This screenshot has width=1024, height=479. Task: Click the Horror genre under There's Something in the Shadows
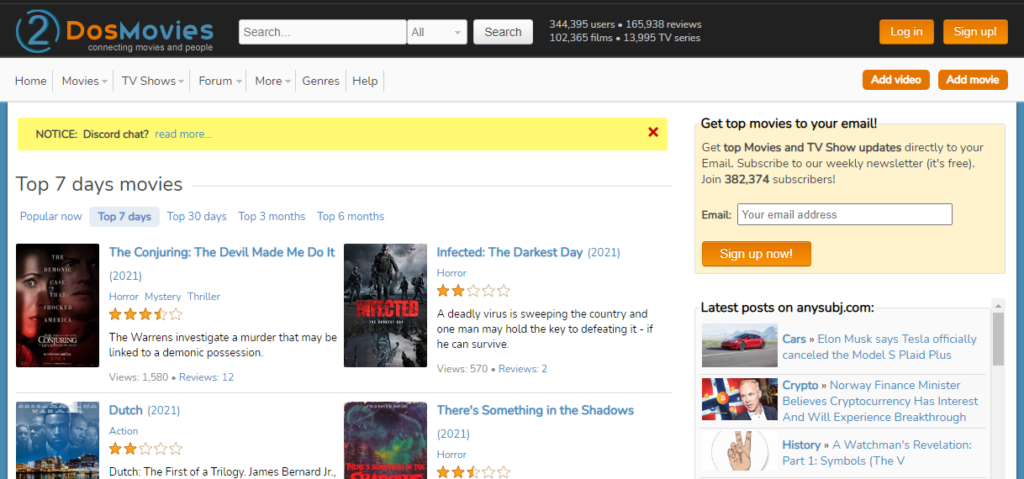451,454
